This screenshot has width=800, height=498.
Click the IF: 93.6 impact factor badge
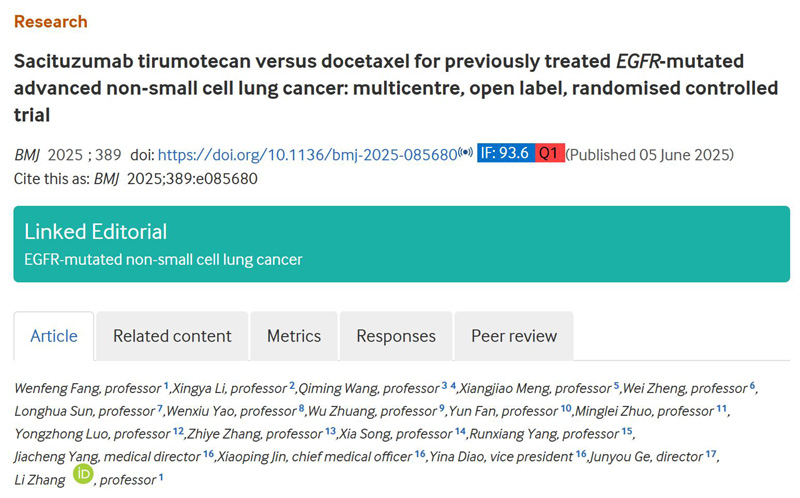click(505, 154)
